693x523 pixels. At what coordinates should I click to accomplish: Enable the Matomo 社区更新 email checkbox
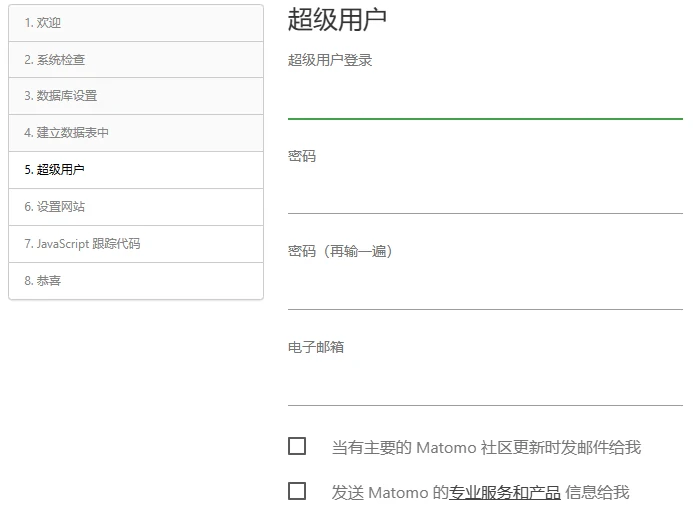coord(297,446)
